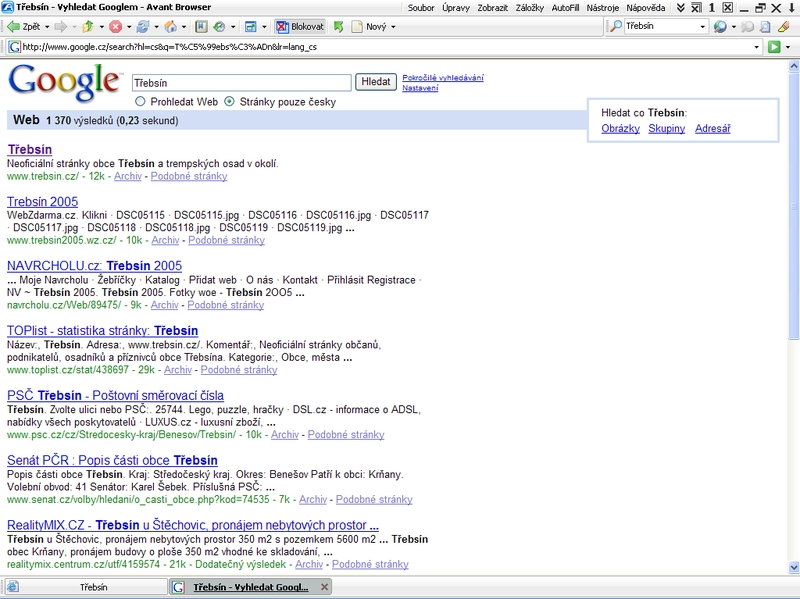Open the Obrázky search link
This screenshot has width=800, height=599.
click(x=620, y=129)
